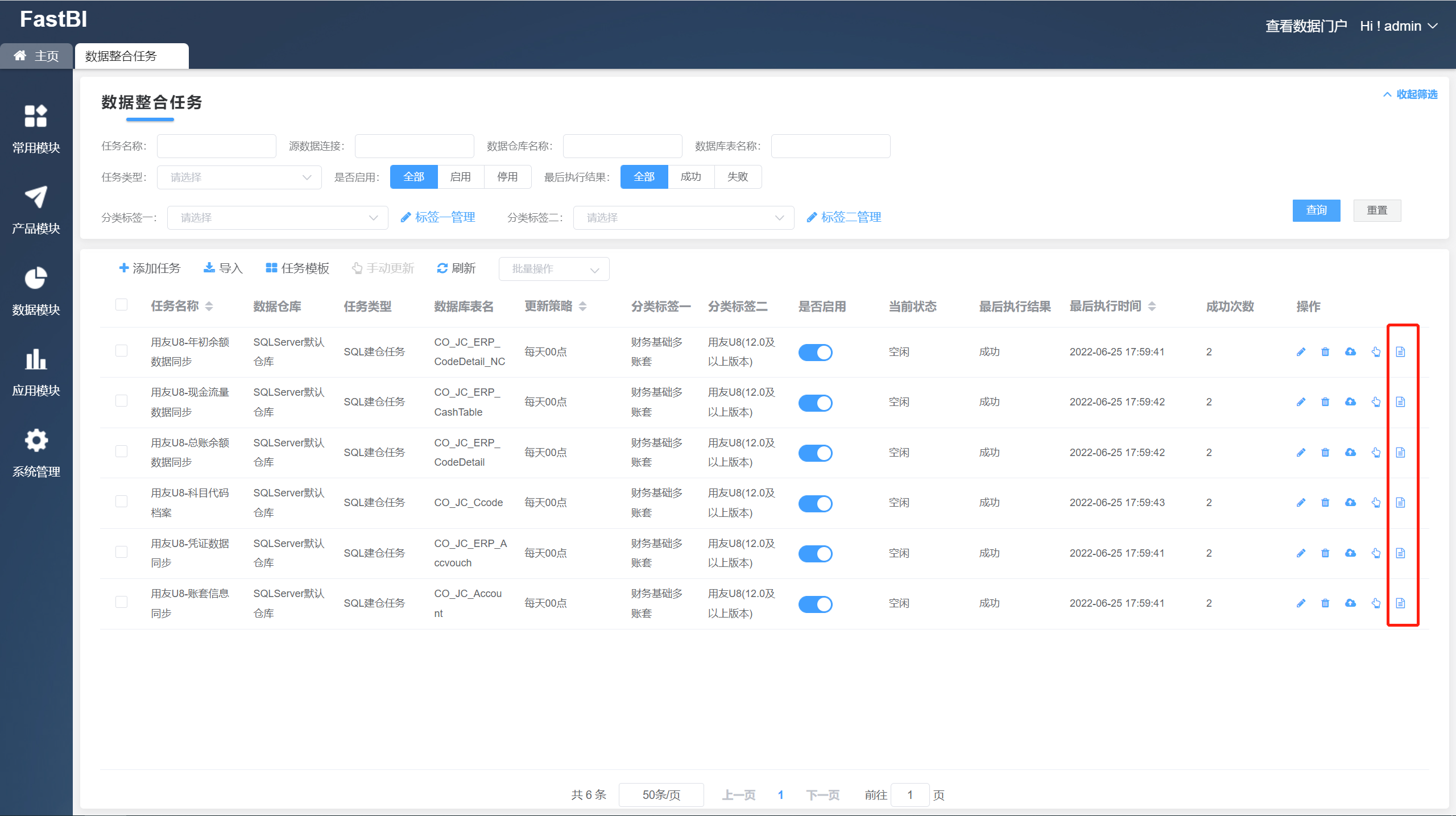Click cloud upload icon for 用友U8-总账余额数据同步
Screen dimensions: 1456x816
[1350, 453]
